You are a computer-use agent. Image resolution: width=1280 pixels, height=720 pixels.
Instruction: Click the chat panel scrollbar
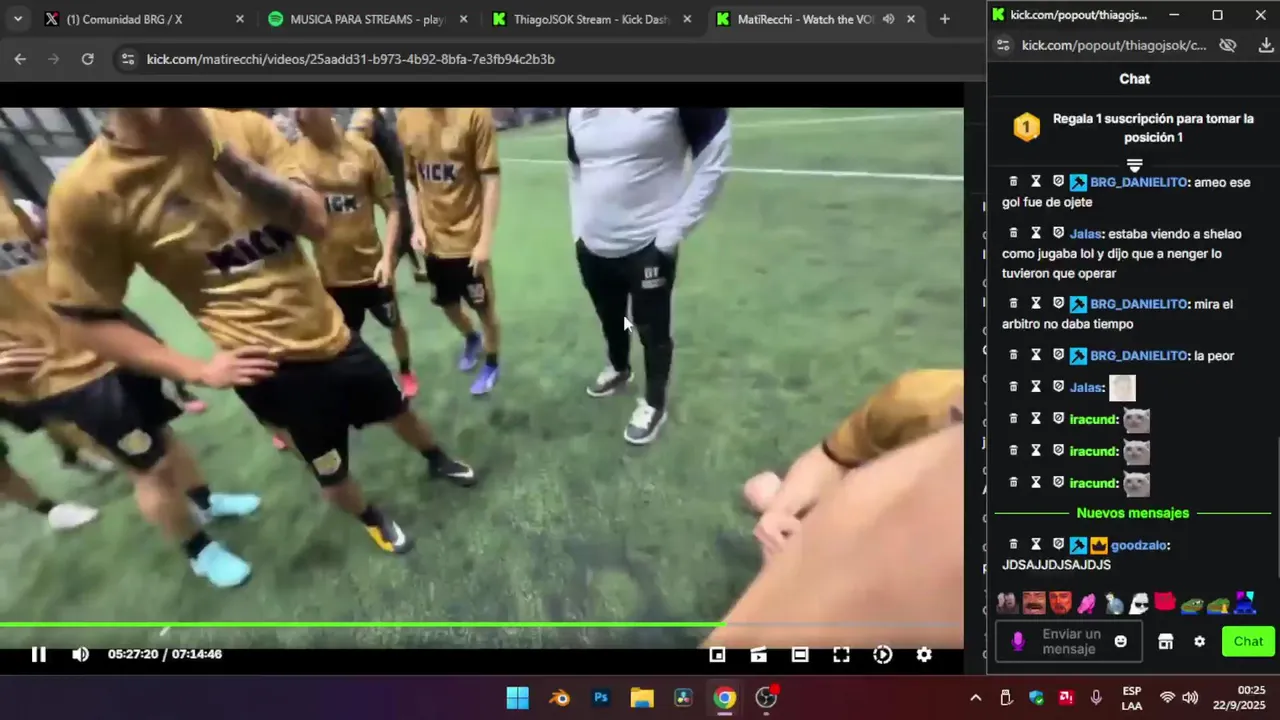tap(1278, 508)
